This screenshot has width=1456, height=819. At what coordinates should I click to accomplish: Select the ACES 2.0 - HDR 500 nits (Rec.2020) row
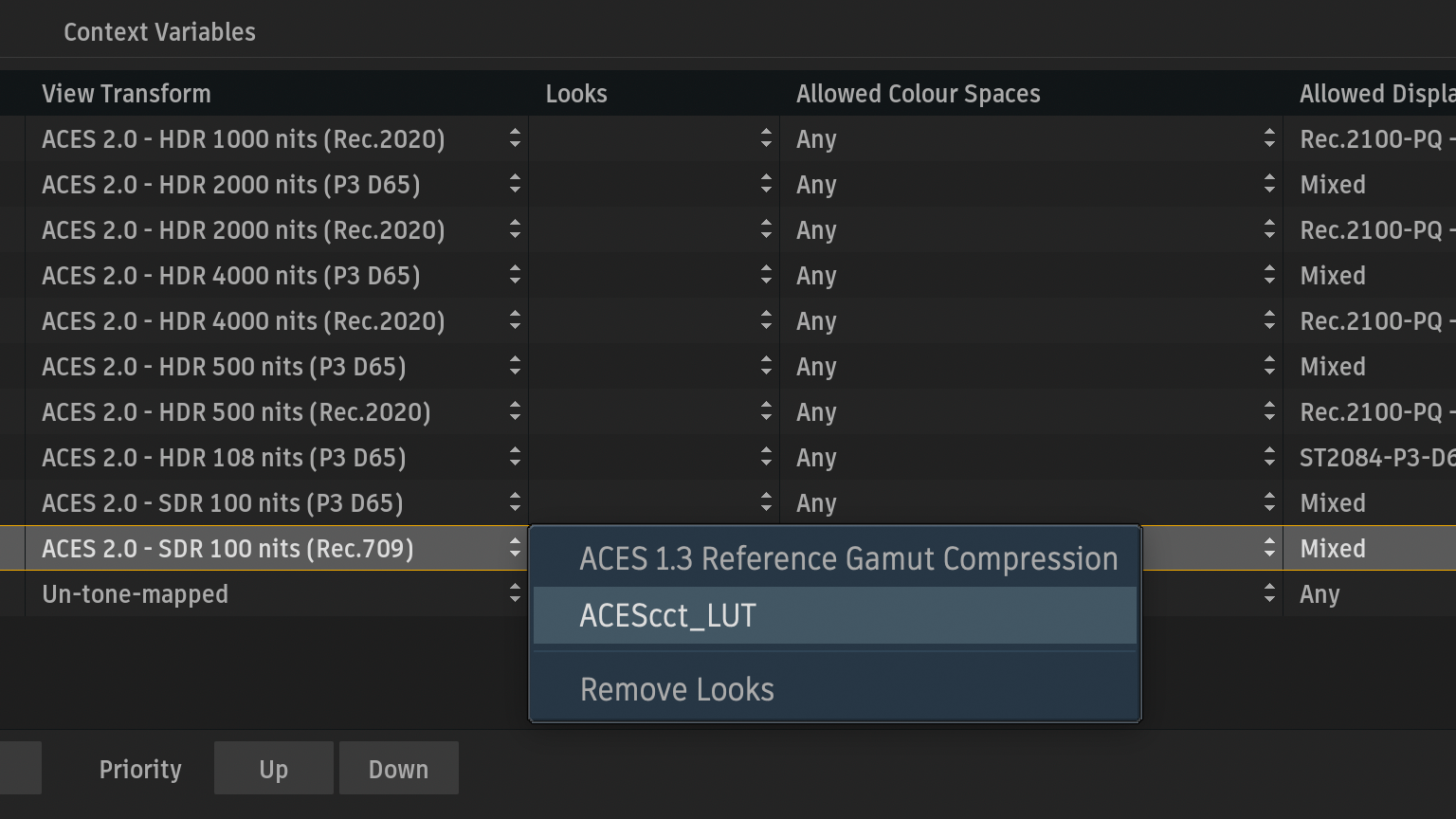pos(237,412)
